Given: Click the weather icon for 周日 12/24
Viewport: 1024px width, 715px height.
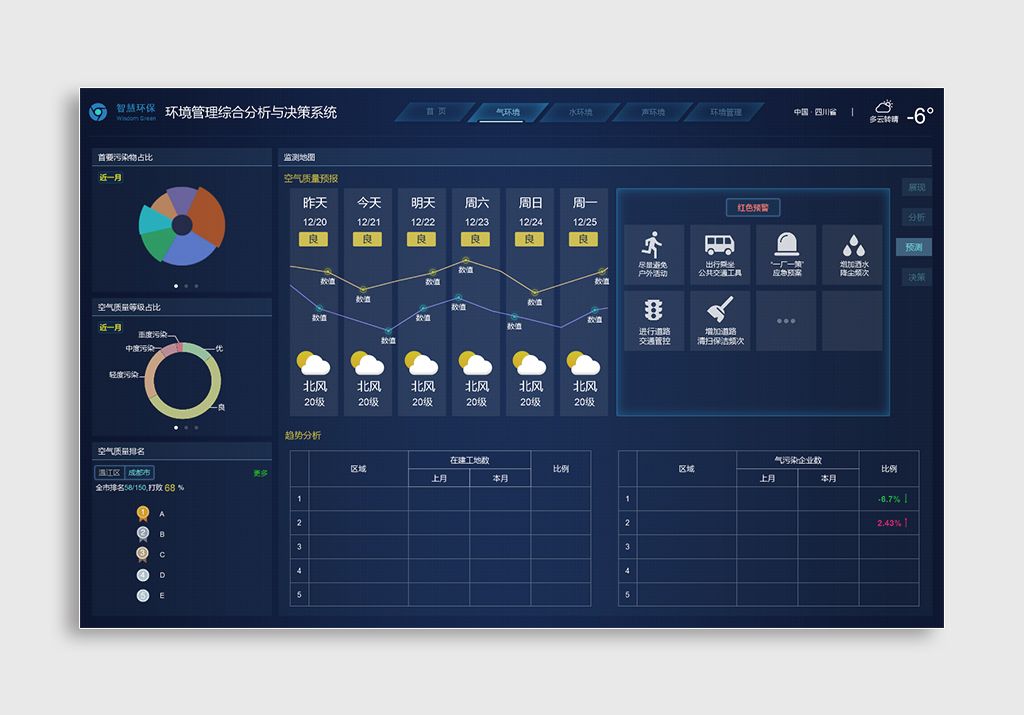Looking at the screenshot, I should [530, 363].
